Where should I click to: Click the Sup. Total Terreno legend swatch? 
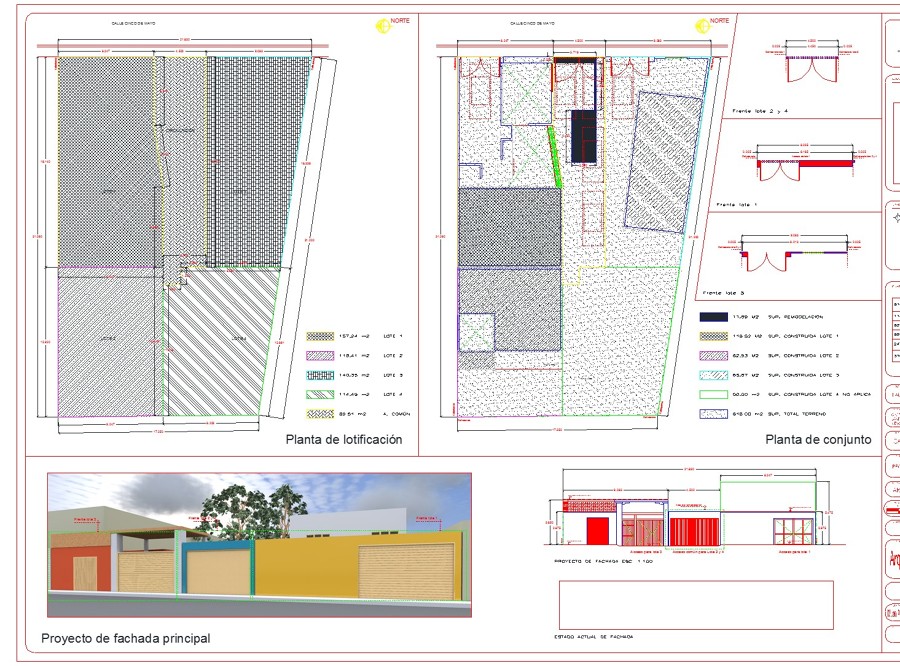[711, 413]
